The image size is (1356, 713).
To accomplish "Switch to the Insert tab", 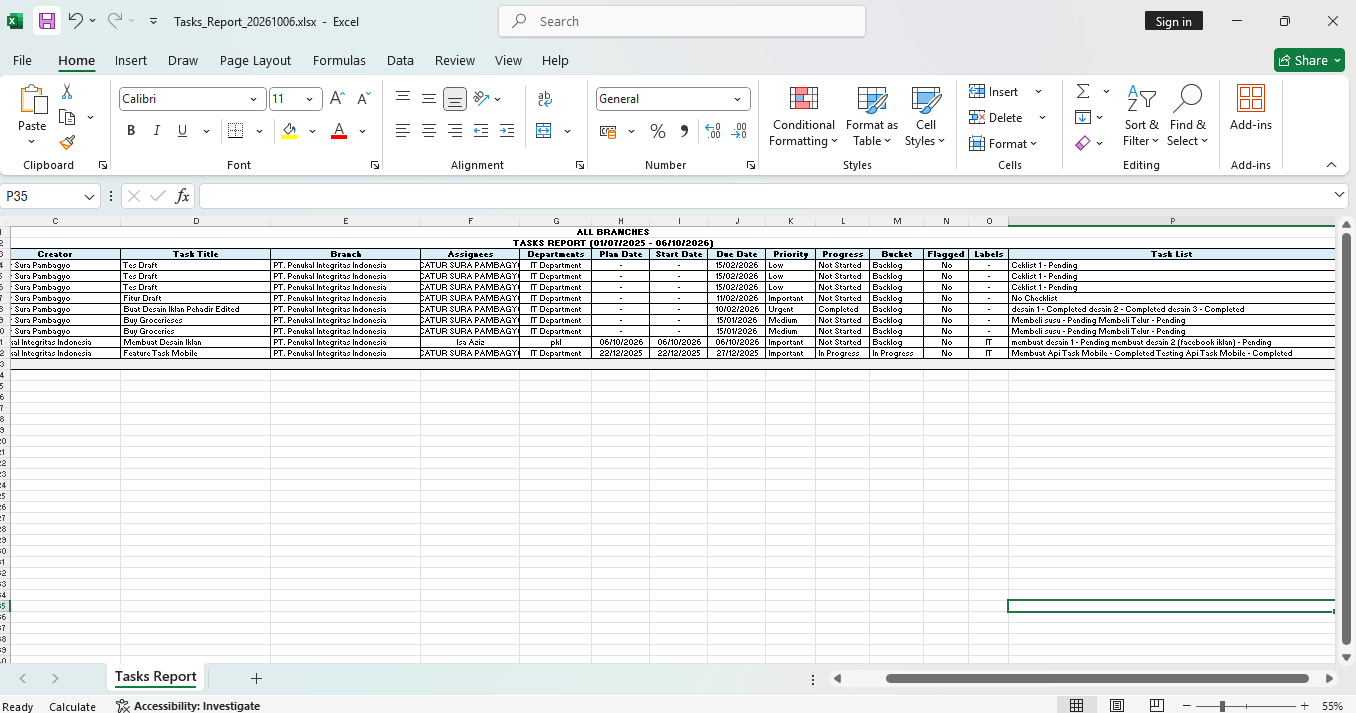I will [131, 60].
